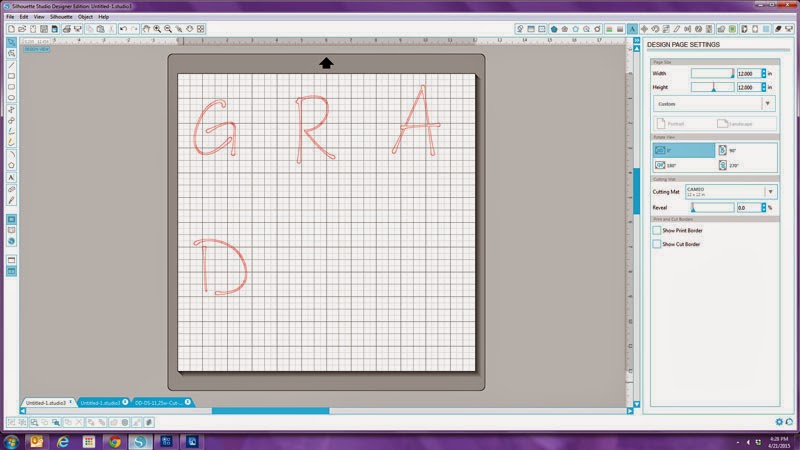Screen dimensions: 800x450
Task: Choose the Draw a Rectangle tool
Action: 11,77
